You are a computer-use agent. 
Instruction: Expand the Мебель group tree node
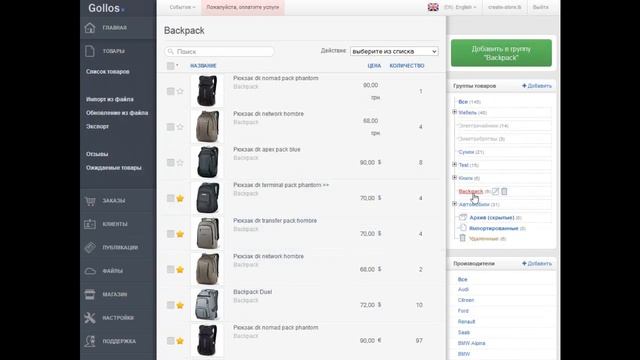454,112
